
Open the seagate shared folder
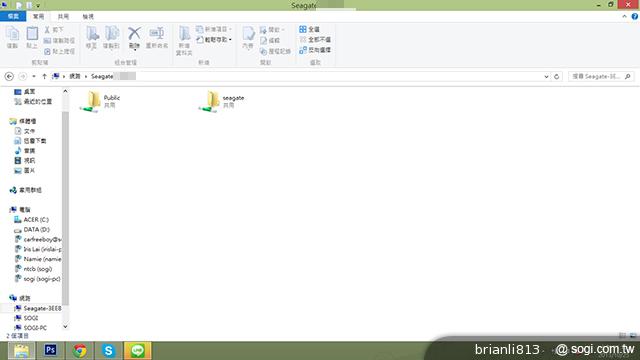(x=222, y=101)
